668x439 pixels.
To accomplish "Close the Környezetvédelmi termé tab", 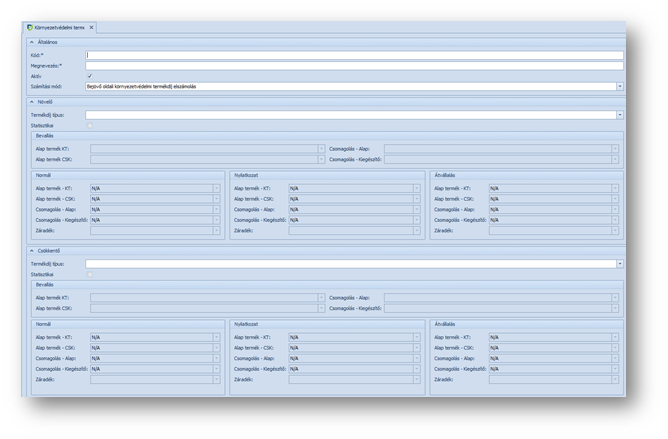I will pos(92,28).
